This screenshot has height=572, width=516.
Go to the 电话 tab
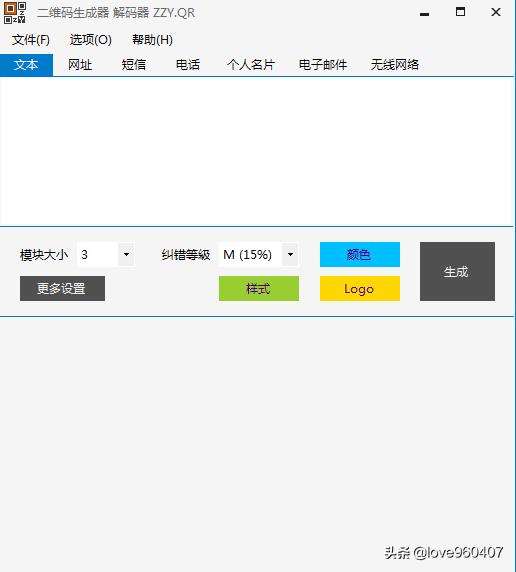[188, 65]
